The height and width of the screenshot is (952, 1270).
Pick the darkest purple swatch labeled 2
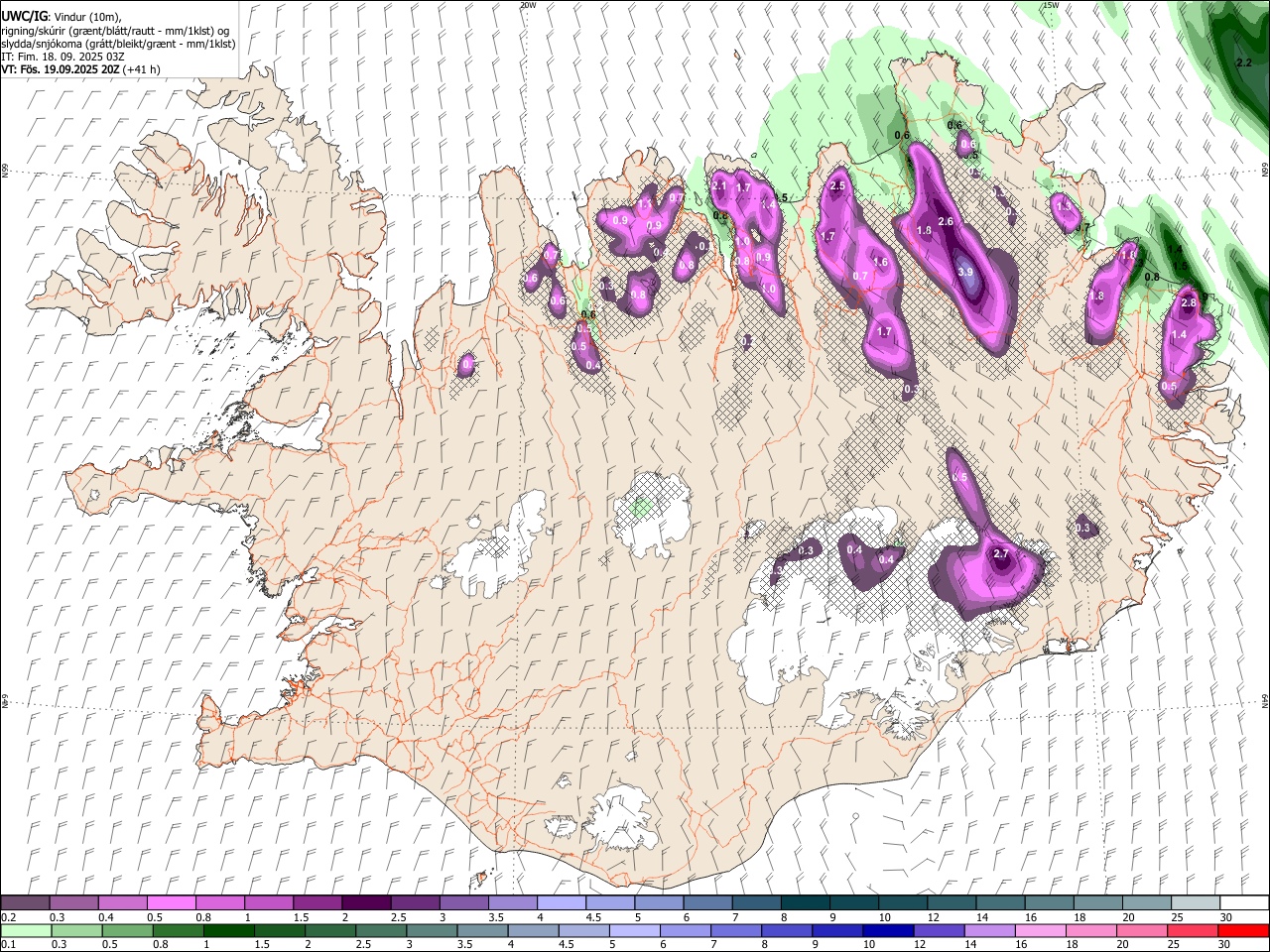click(x=365, y=903)
